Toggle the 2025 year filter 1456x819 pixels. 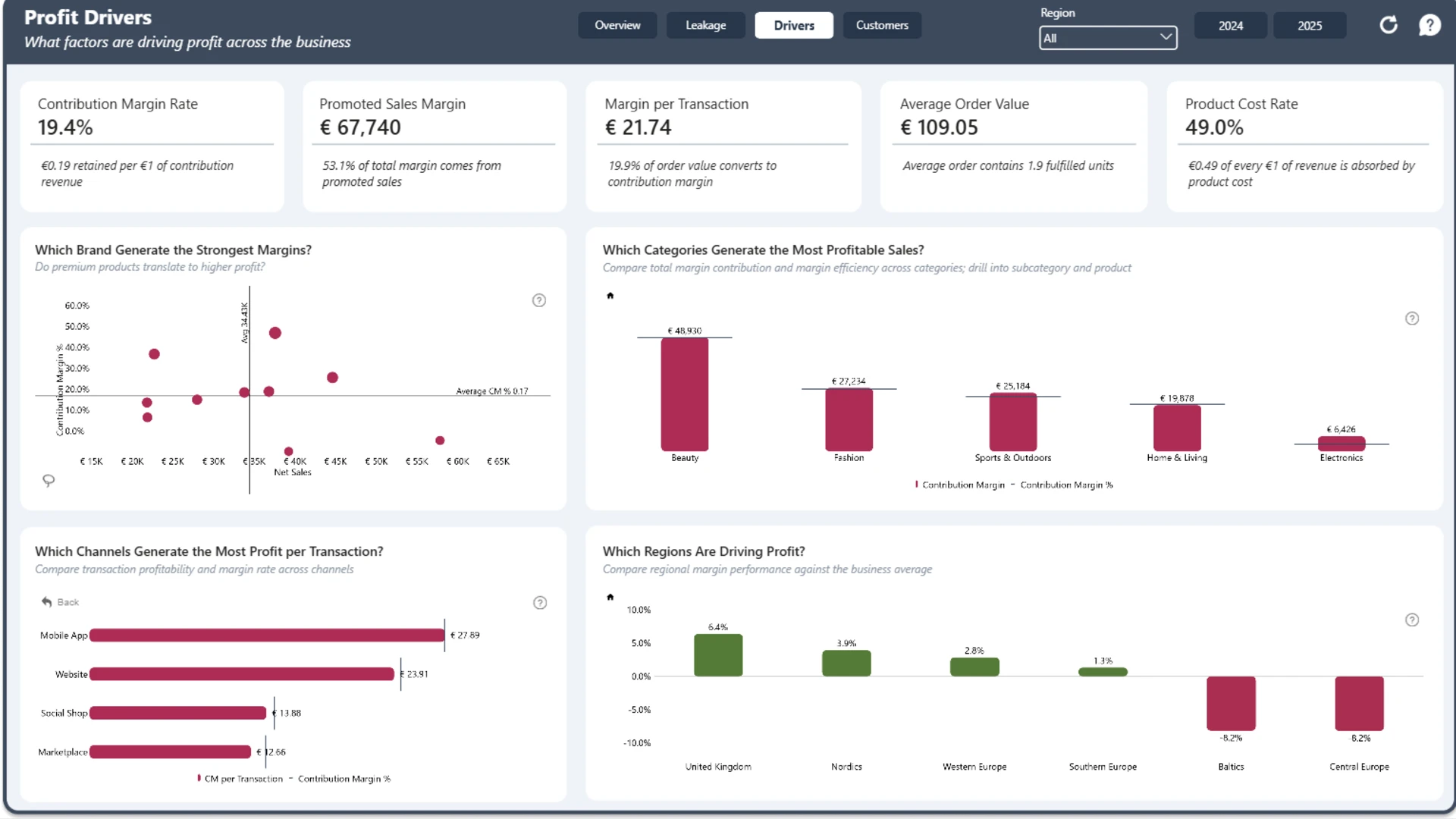click(1310, 26)
